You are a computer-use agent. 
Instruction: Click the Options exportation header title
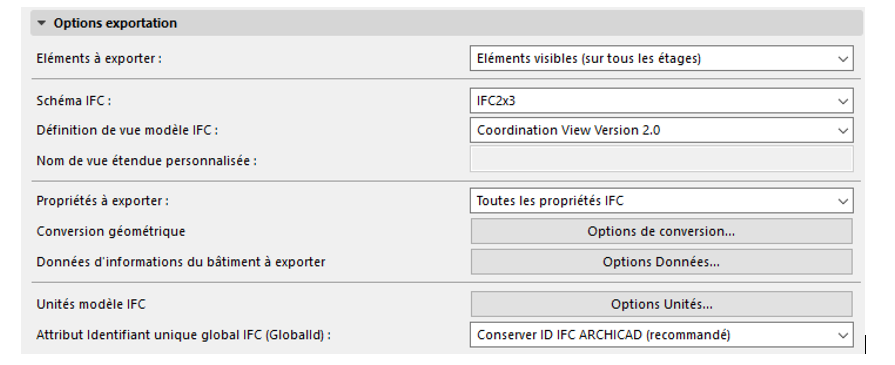coord(115,23)
